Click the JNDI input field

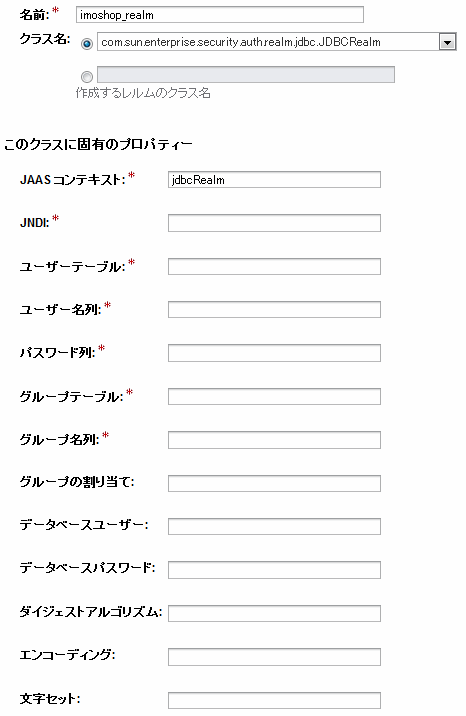tap(274, 223)
